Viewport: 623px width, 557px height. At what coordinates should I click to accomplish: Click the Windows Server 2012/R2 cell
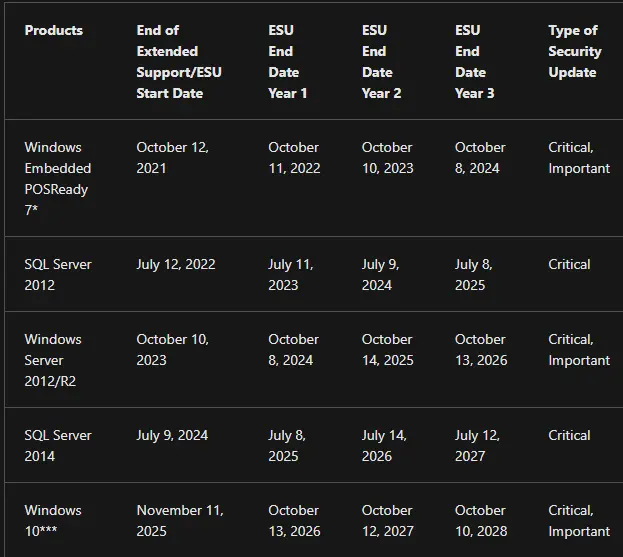53,360
